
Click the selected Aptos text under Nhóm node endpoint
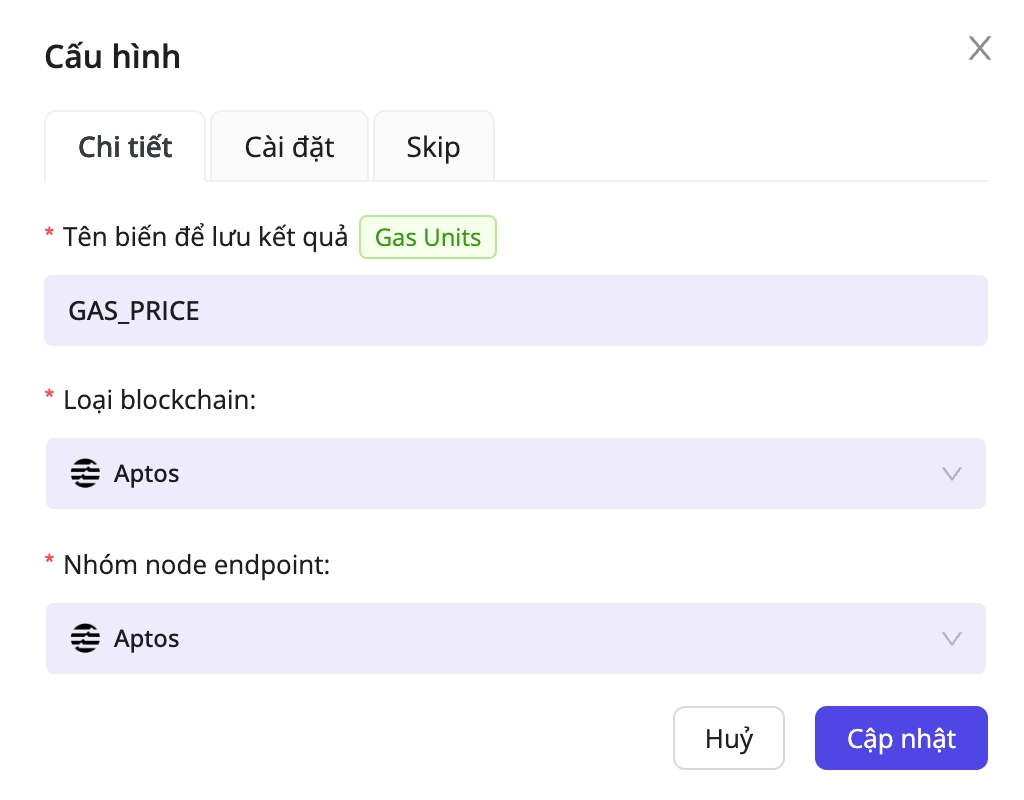tap(147, 638)
